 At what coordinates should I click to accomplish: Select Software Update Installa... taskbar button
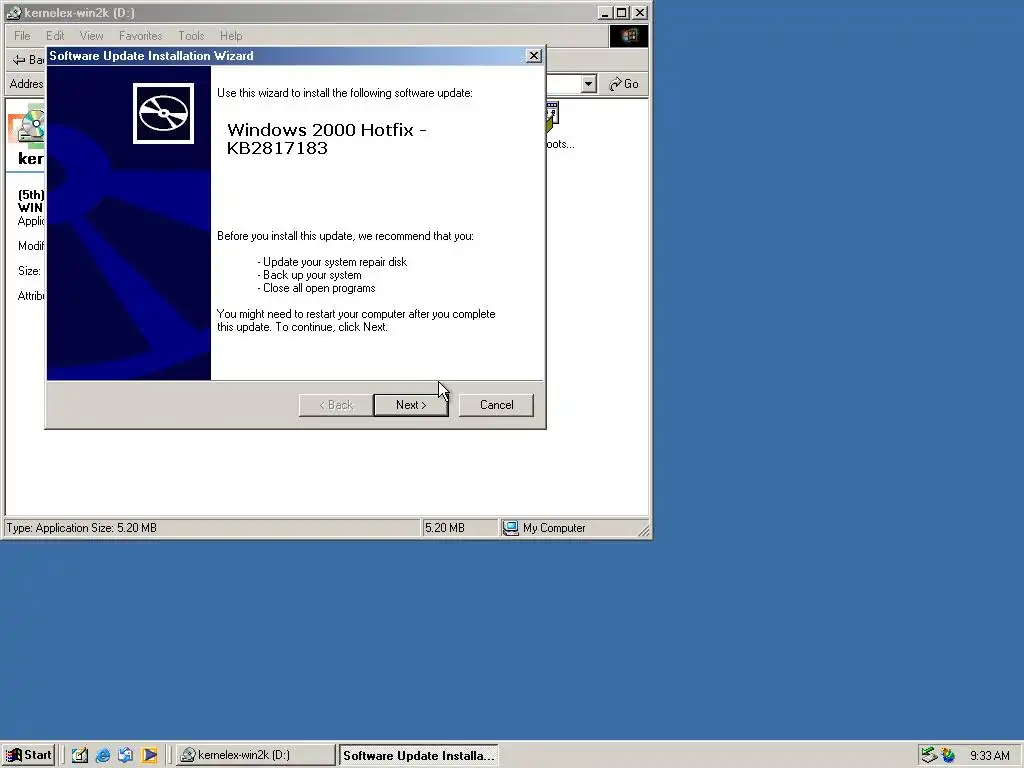(x=419, y=756)
